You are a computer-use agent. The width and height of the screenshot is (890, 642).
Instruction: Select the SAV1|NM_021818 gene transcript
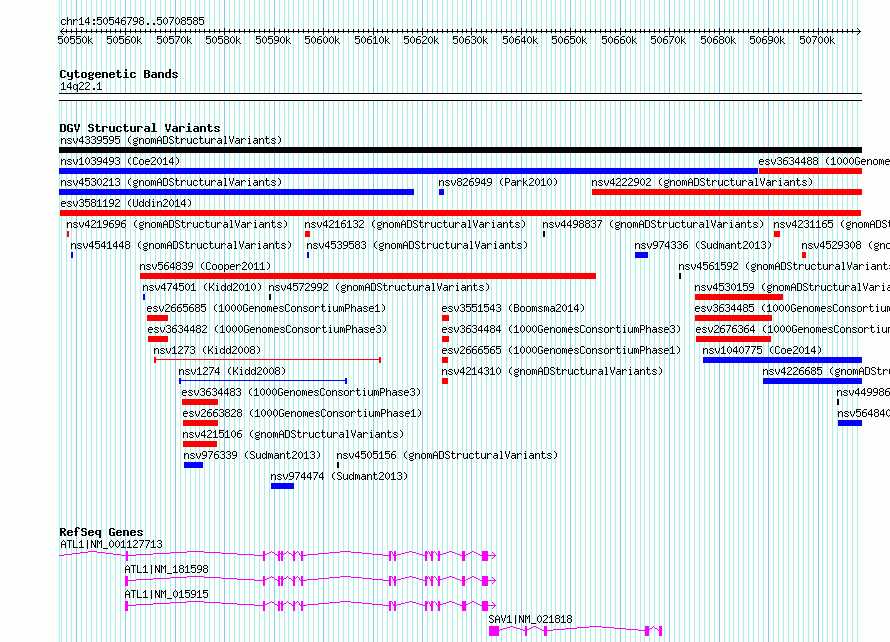[576, 631]
